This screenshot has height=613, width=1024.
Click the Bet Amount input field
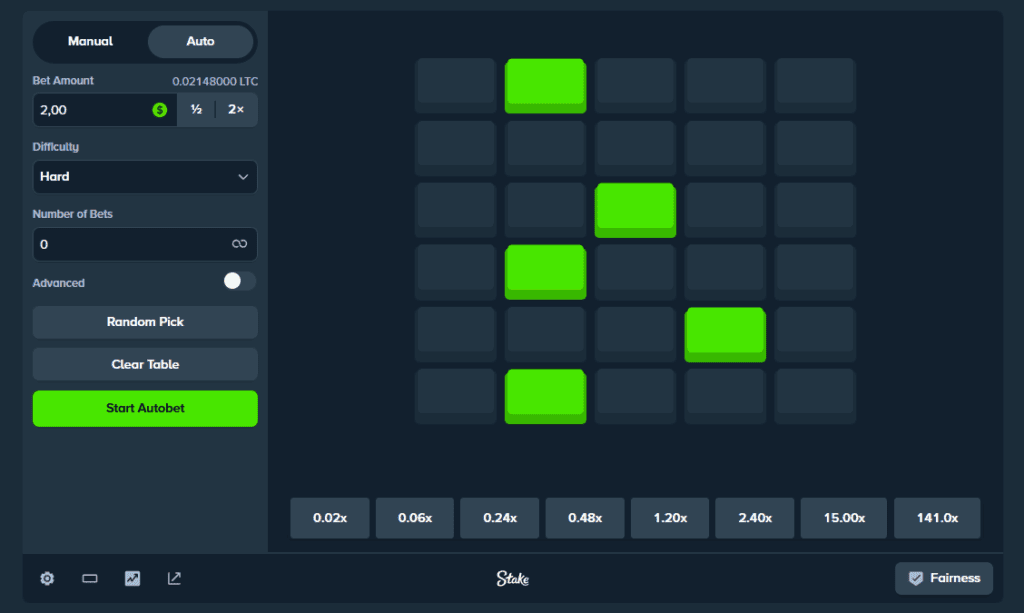click(92, 110)
